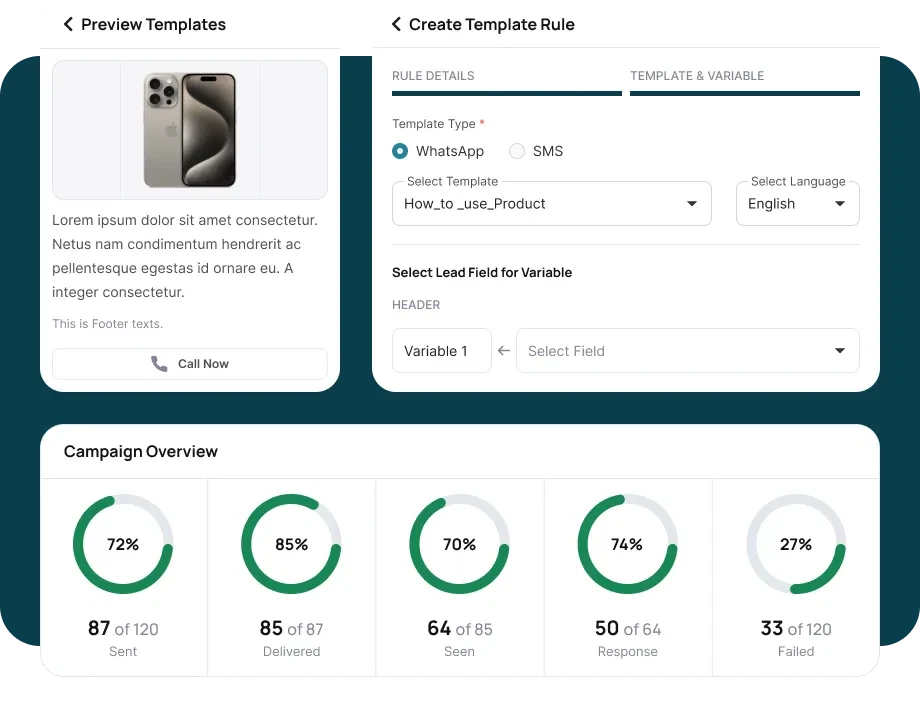The height and width of the screenshot is (702, 920).
Task: Select the WhatsApp template type
Action: pos(401,151)
